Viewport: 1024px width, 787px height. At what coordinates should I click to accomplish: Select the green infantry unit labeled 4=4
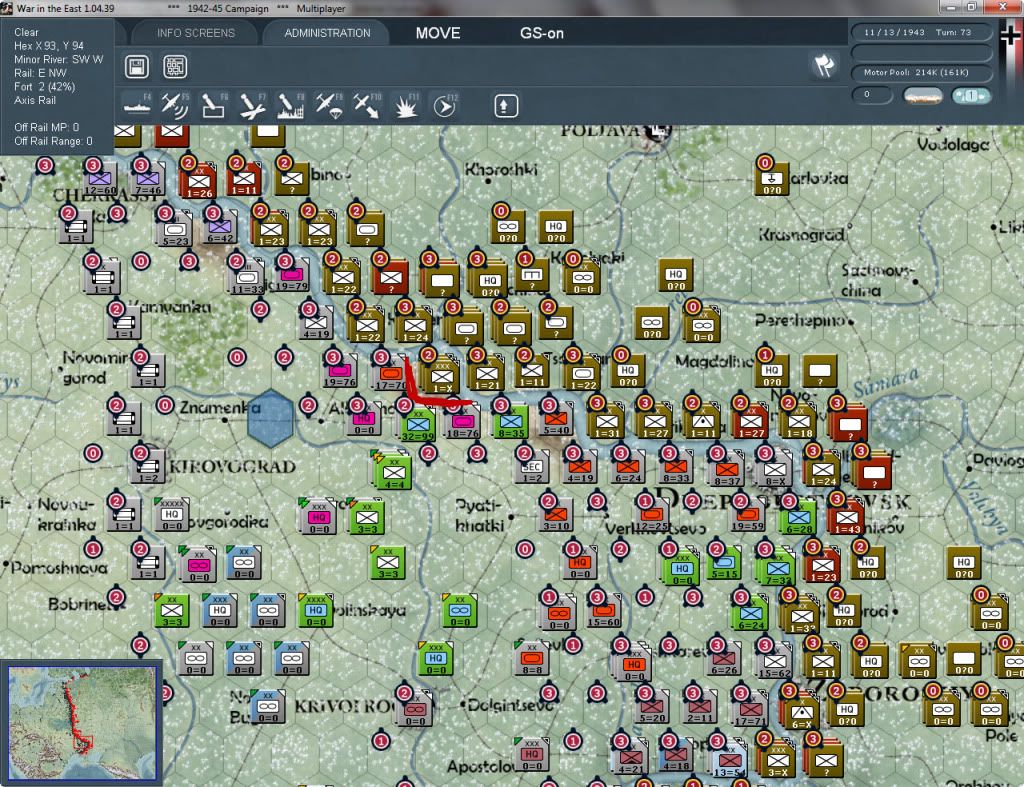(x=393, y=472)
